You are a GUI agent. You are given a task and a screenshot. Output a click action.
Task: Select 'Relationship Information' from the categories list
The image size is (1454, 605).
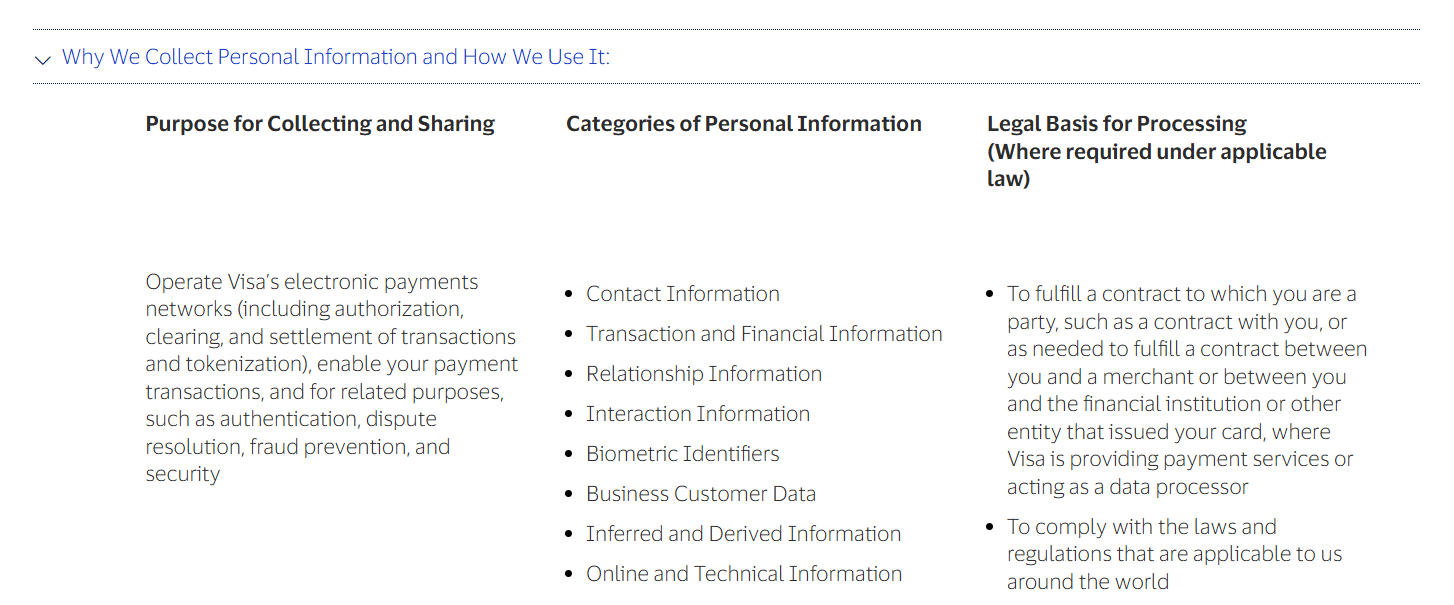pos(704,373)
